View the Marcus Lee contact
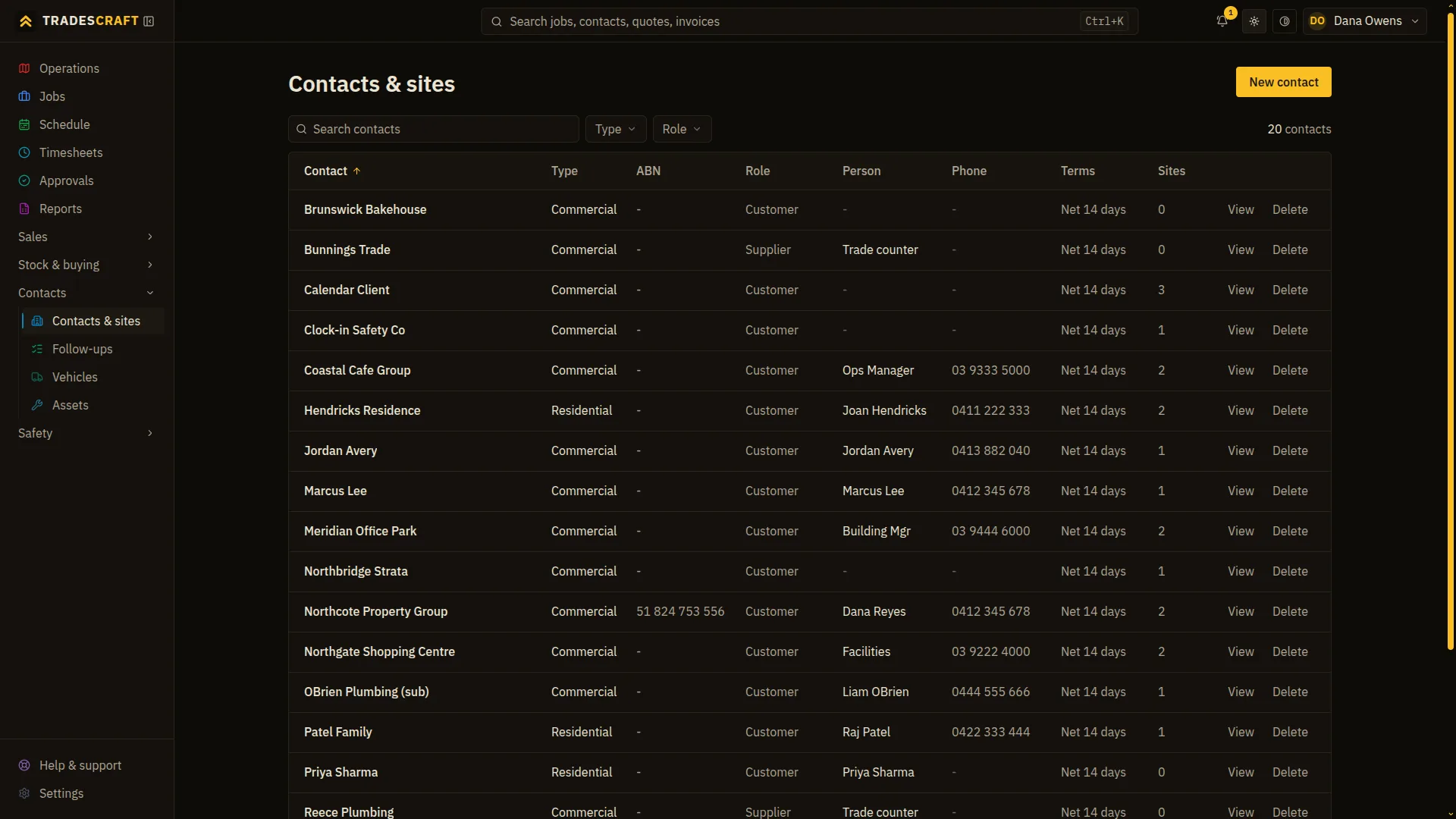Viewport: 1456px width, 819px height. [1241, 491]
